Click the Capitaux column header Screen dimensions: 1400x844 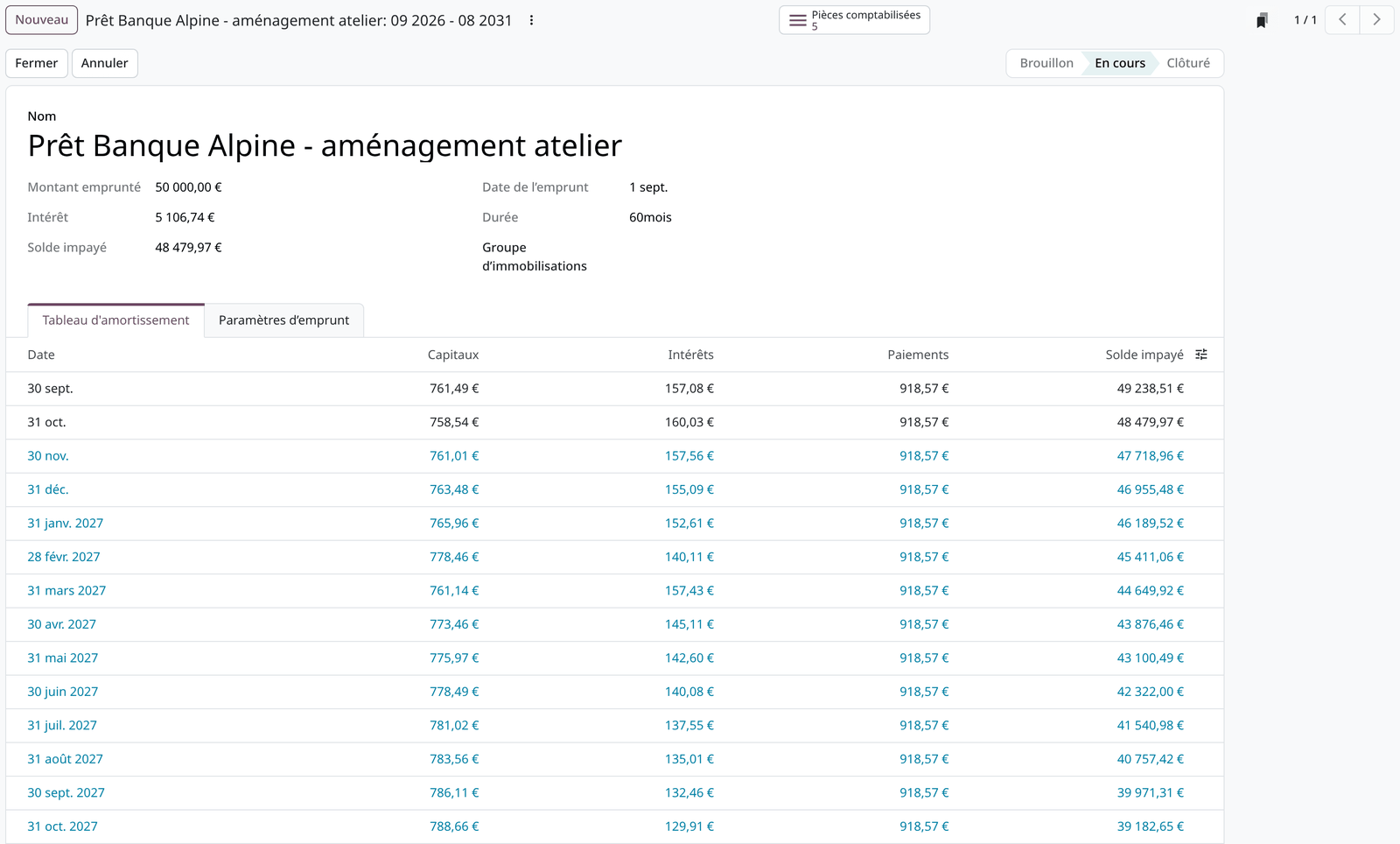pos(453,355)
